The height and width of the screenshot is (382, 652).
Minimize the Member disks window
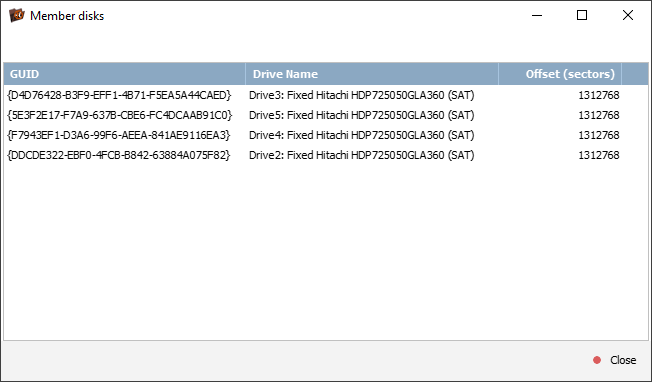[537, 15]
